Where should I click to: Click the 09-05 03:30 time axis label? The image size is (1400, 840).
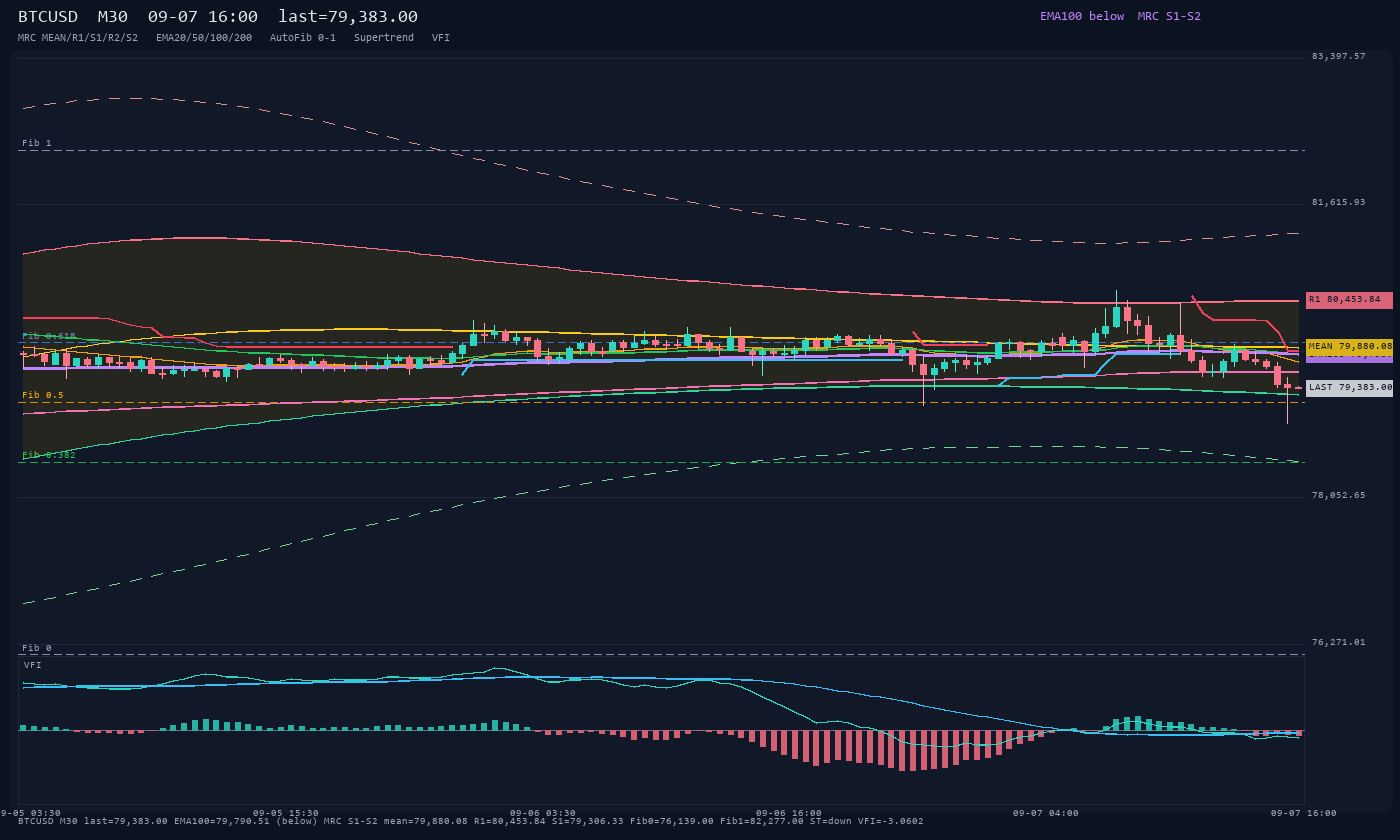(x=30, y=813)
